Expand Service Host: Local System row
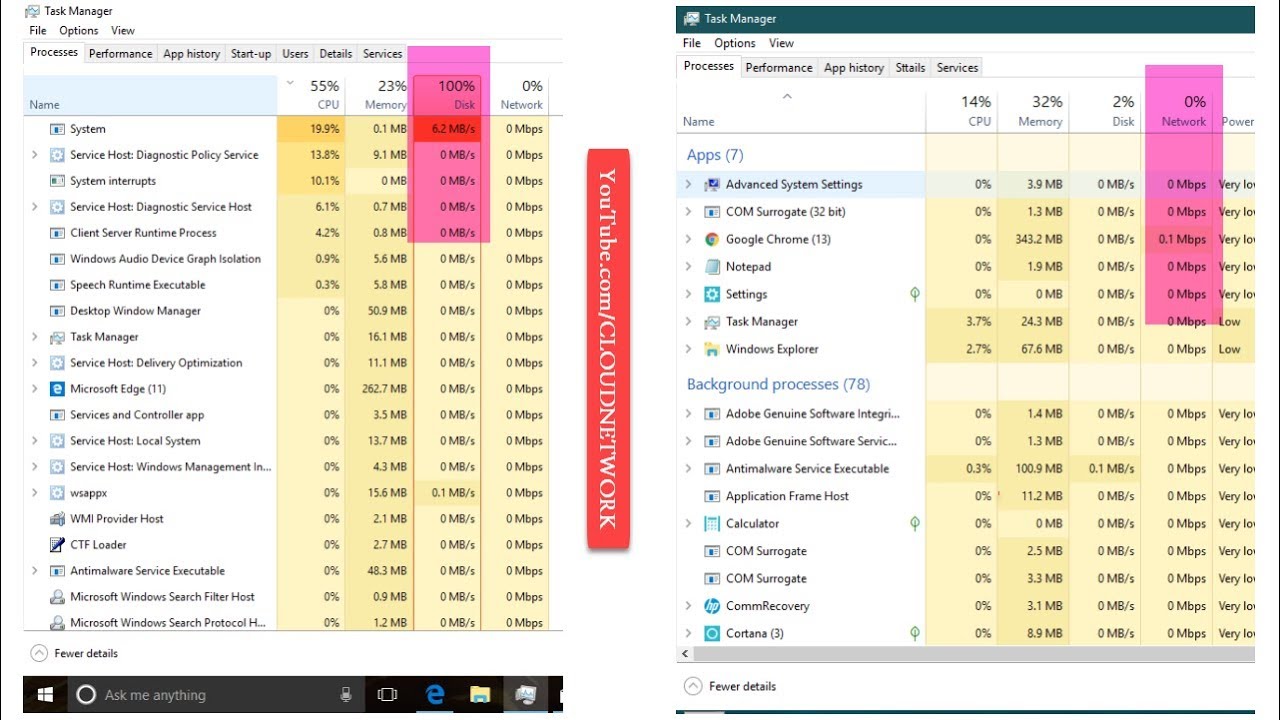 coord(35,441)
